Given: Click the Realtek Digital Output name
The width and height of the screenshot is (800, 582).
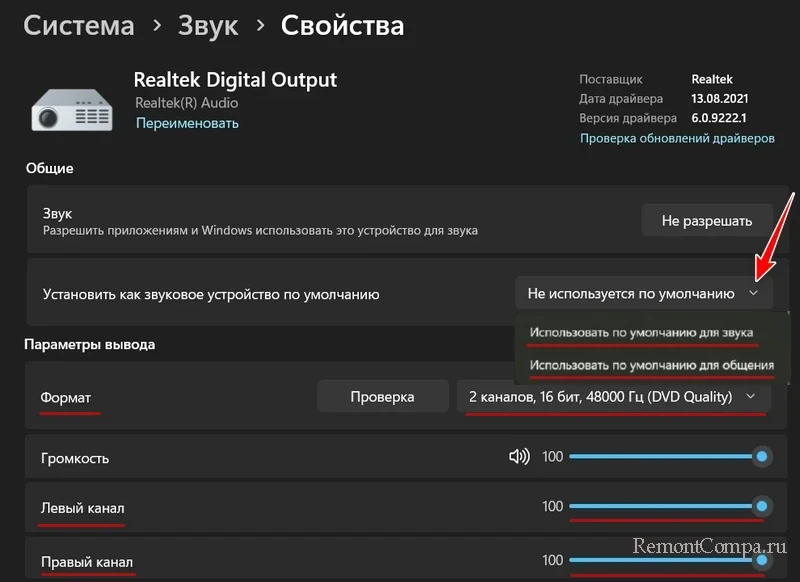Looking at the screenshot, I should click(235, 80).
